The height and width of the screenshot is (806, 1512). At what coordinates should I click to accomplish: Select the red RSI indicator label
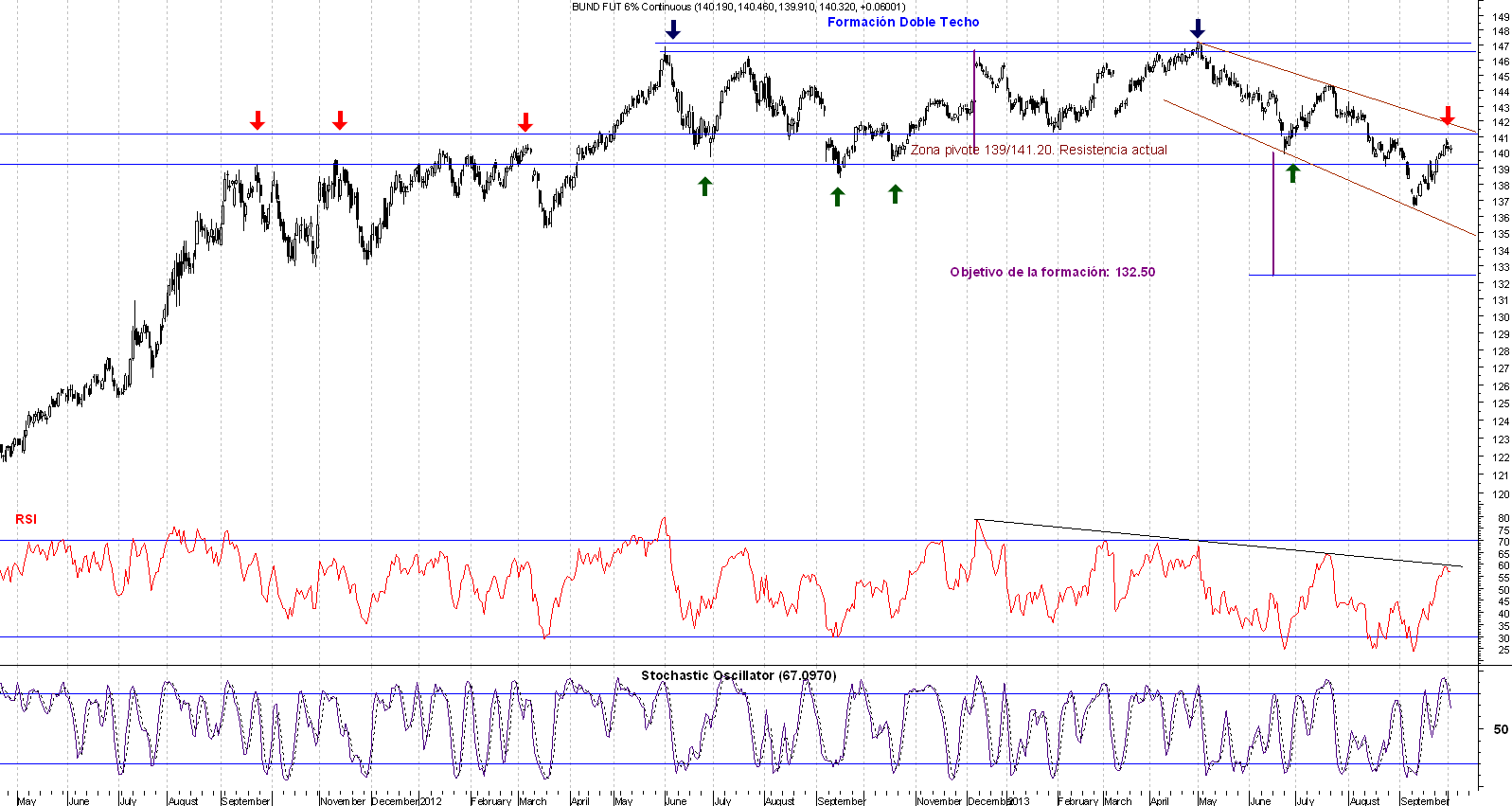26,519
